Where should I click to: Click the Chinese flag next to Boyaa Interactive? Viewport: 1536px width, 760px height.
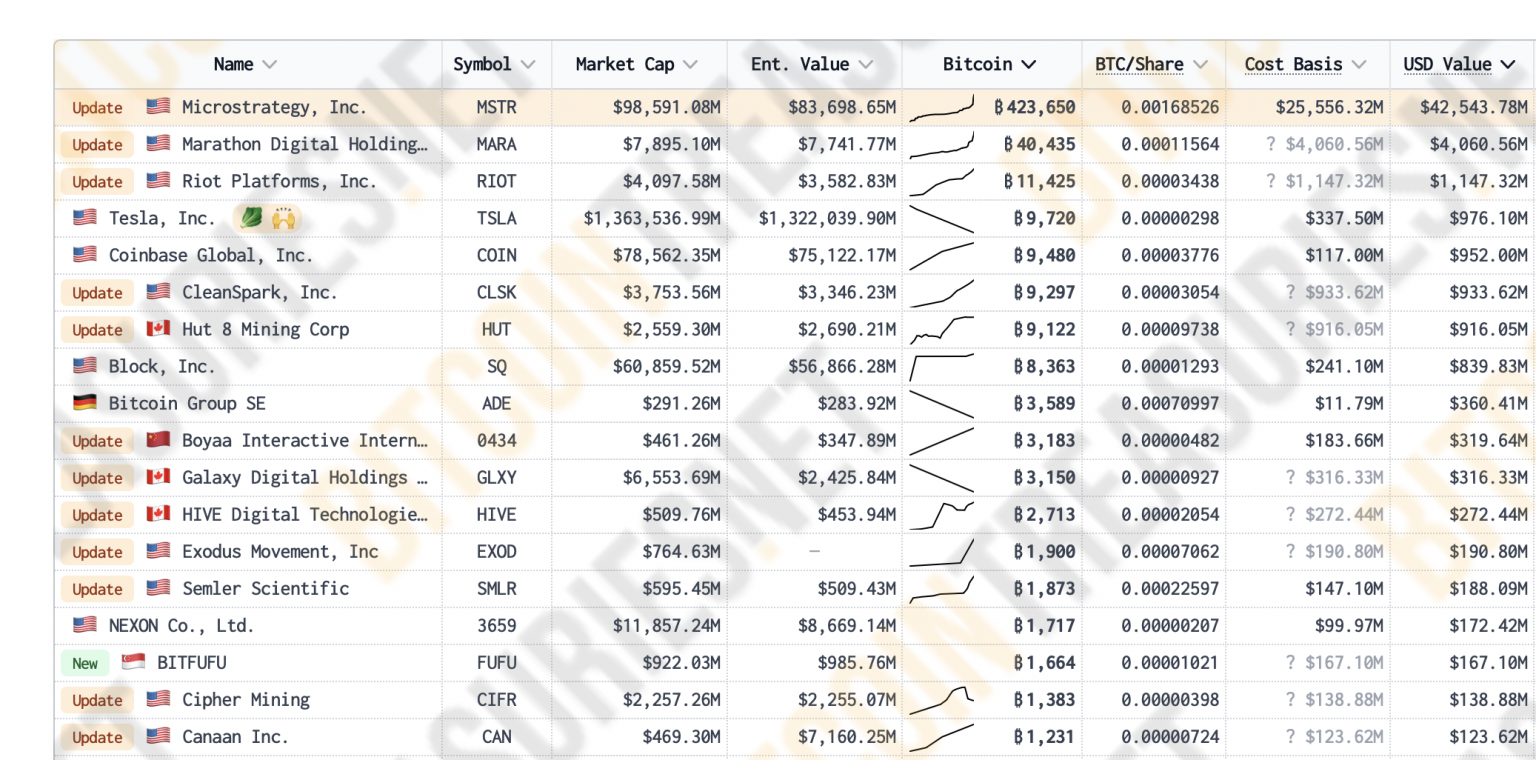(x=158, y=440)
